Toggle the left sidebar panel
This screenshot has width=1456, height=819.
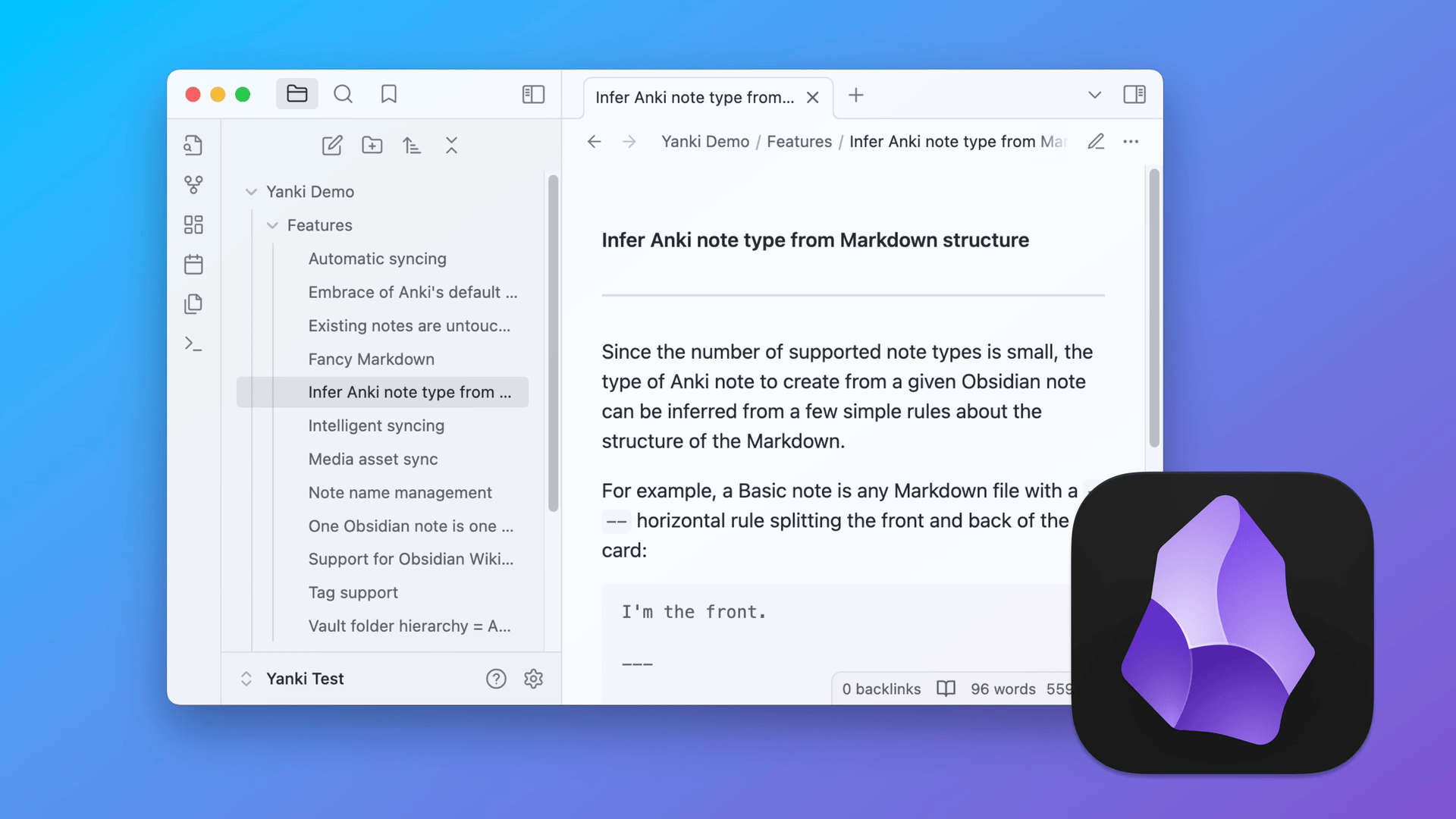coord(533,94)
